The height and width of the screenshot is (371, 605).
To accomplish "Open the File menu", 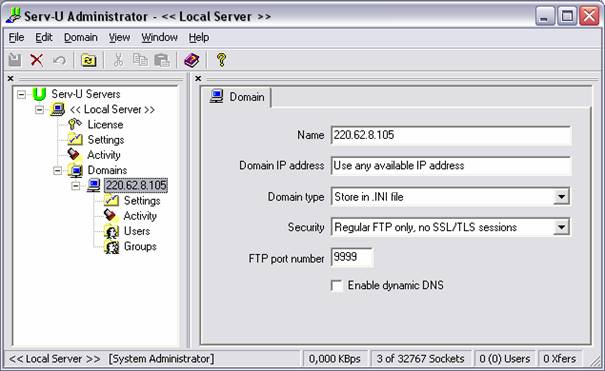I will click(16, 37).
